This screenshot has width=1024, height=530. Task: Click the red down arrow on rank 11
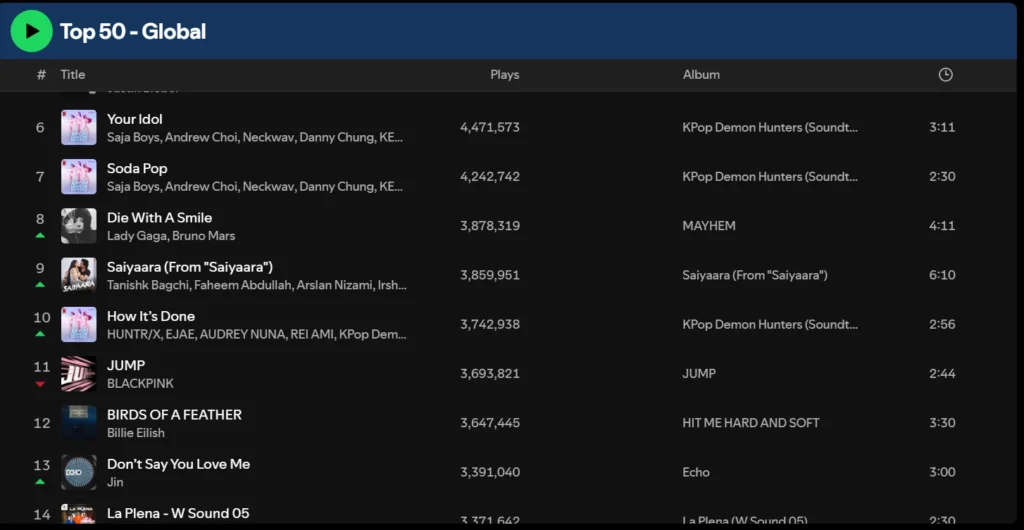tap(40, 384)
